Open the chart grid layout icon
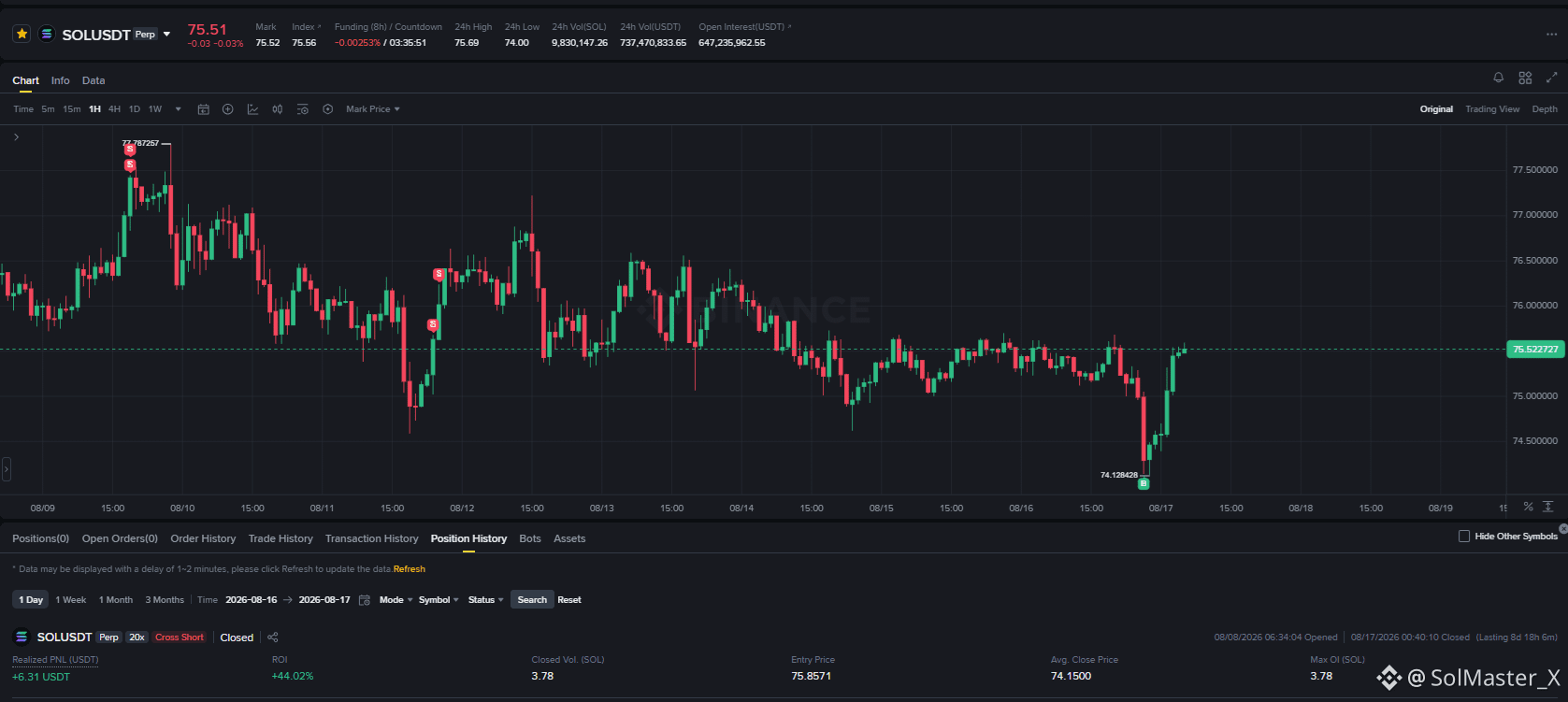Image resolution: width=1568 pixels, height=702 pixels. [x=1525, y=78]
